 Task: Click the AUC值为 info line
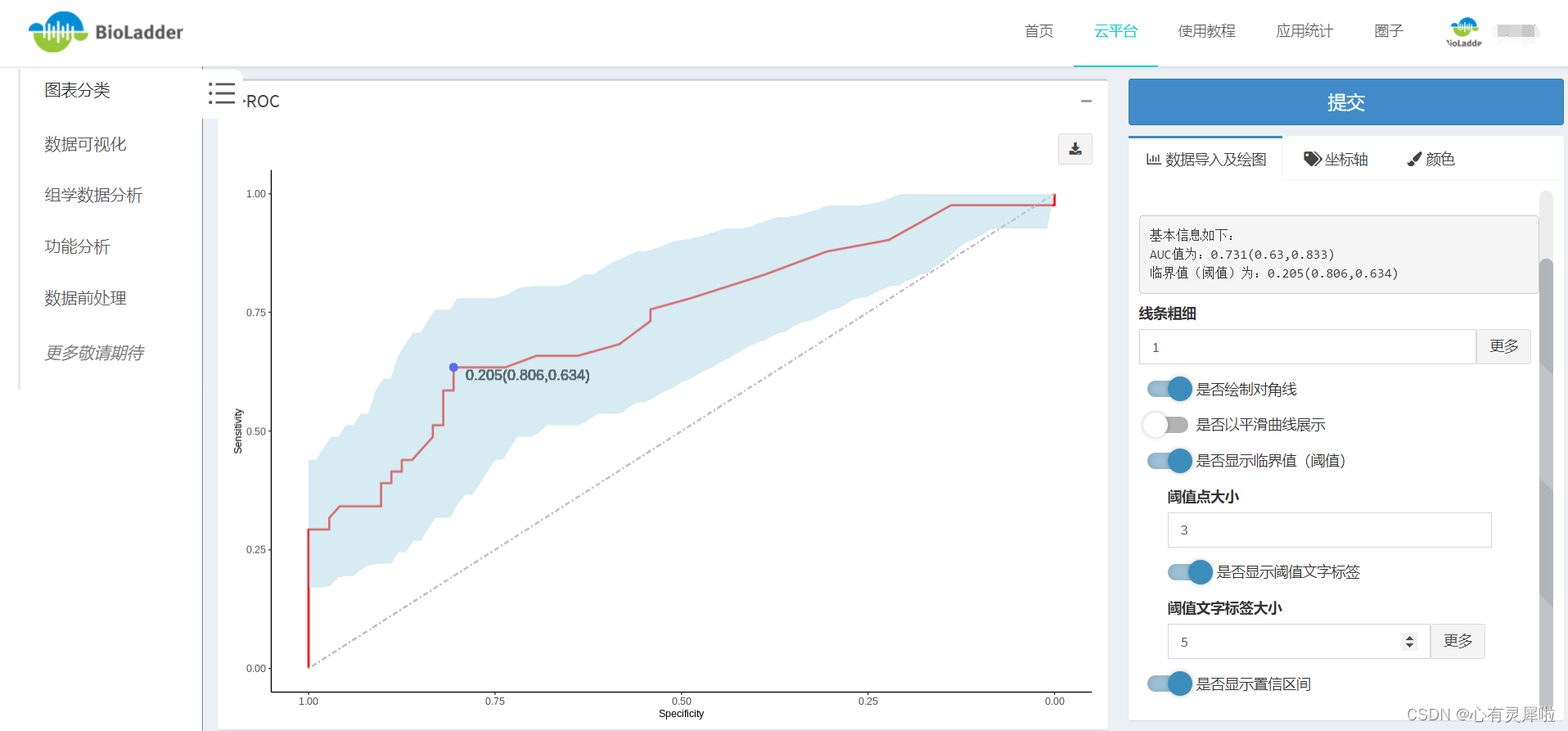(1241, 255)
